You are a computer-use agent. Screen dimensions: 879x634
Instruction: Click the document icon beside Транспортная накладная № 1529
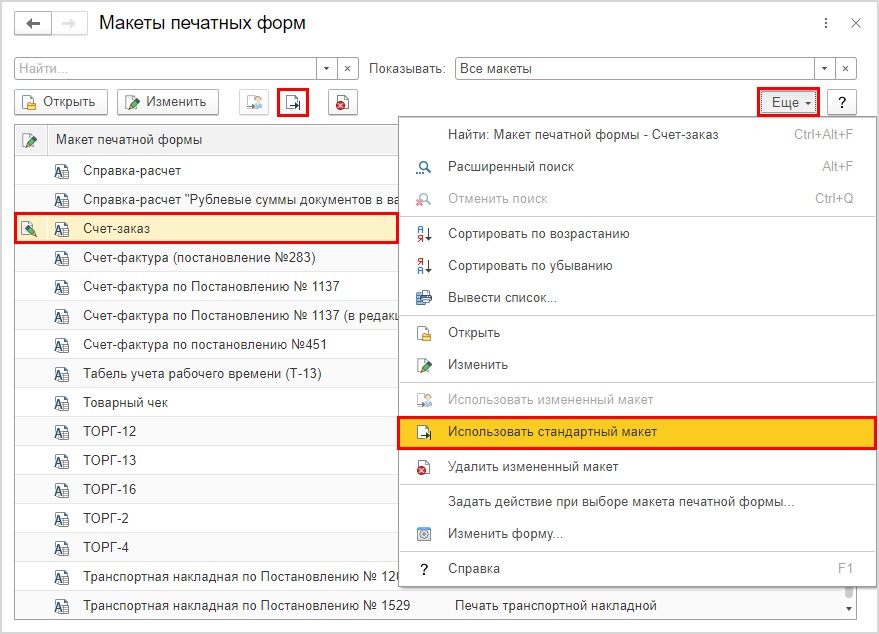point(62,606)
